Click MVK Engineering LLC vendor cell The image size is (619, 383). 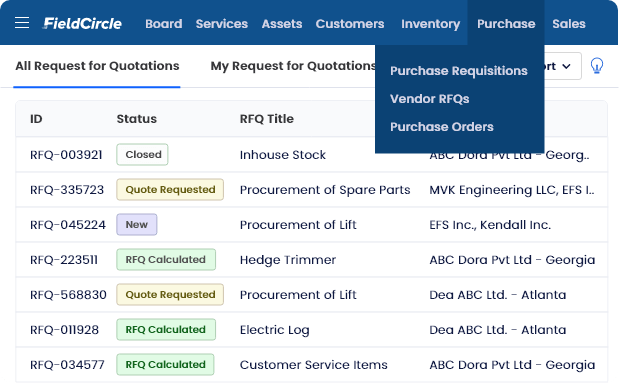click(512, 190)
